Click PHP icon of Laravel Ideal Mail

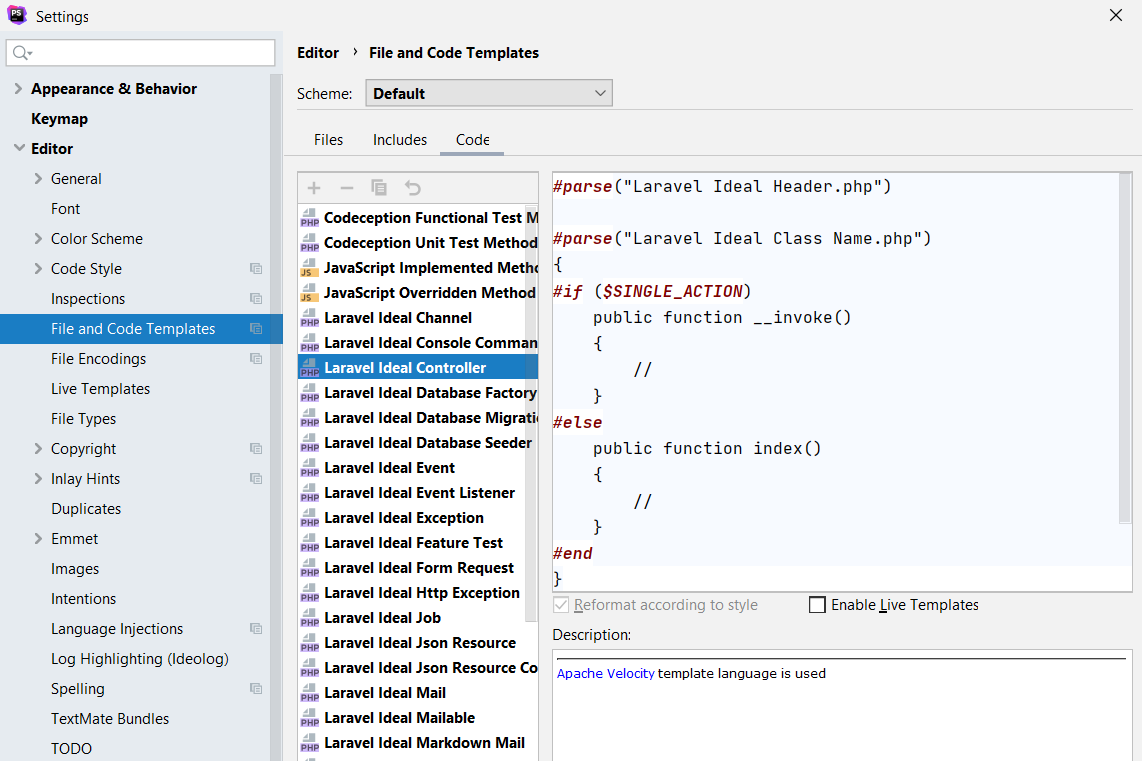point(310,693)
